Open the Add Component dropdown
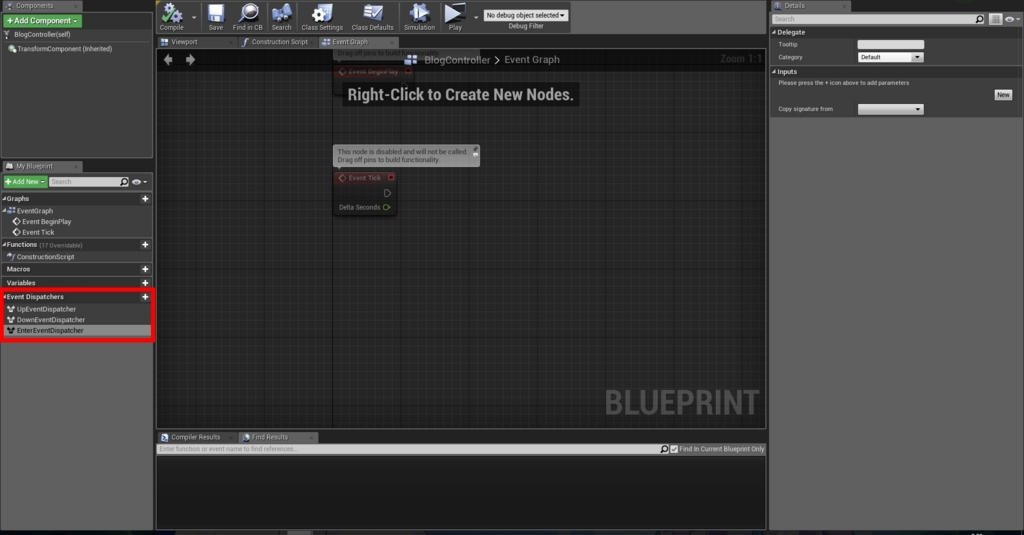The width and height of the screenshot is (1024, 535). tap(42, 21)
